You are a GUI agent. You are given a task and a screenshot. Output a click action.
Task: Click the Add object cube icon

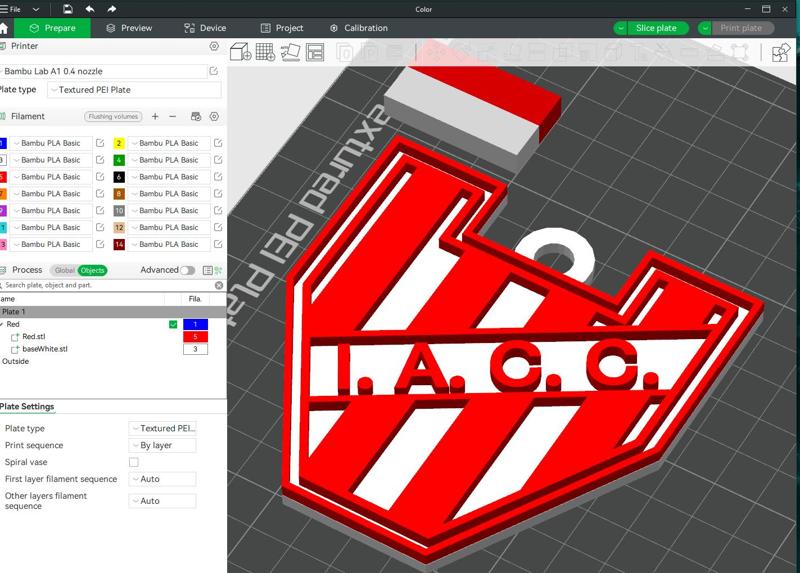point(240,52)
